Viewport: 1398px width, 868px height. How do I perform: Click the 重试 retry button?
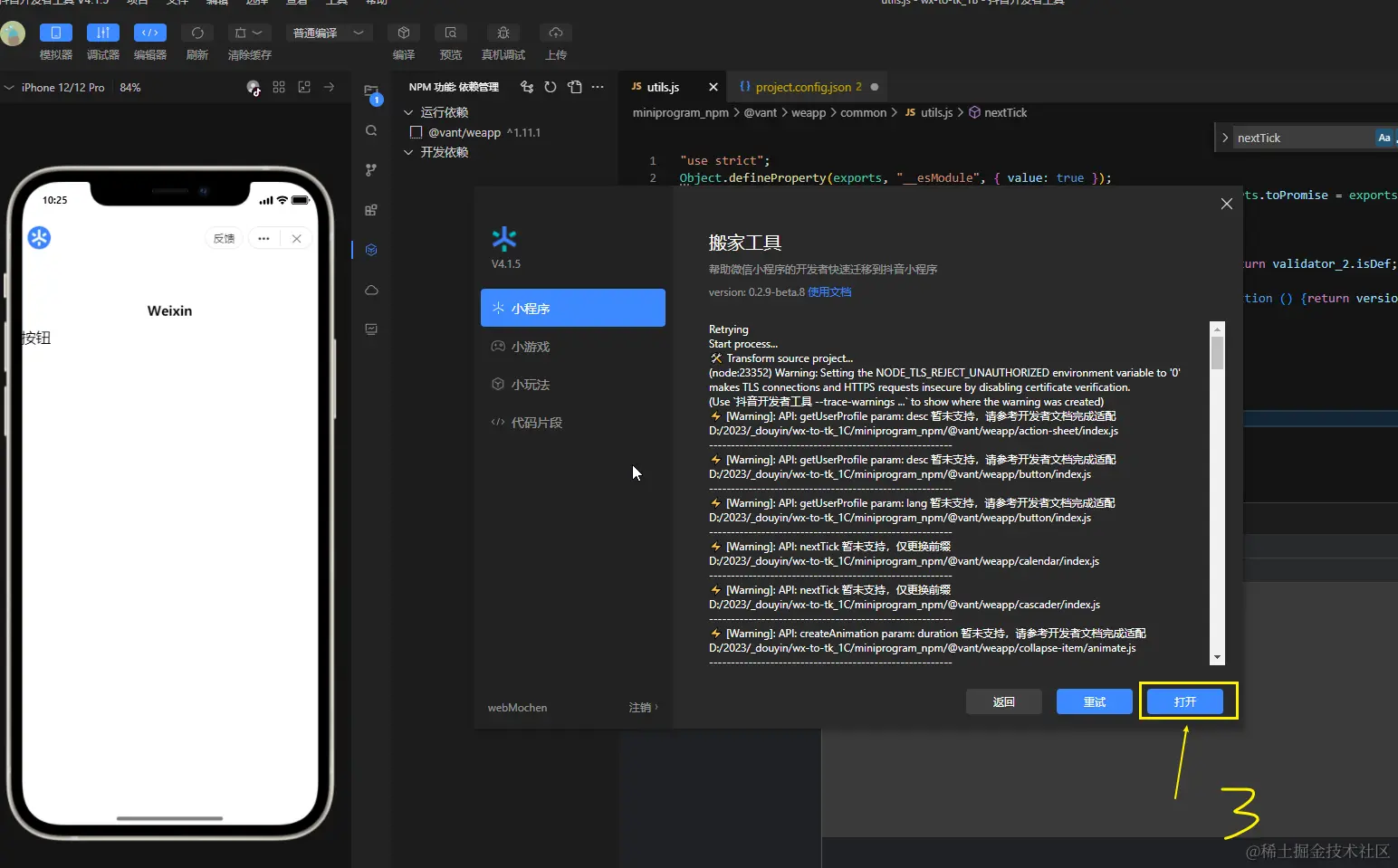pos(1095,701)
